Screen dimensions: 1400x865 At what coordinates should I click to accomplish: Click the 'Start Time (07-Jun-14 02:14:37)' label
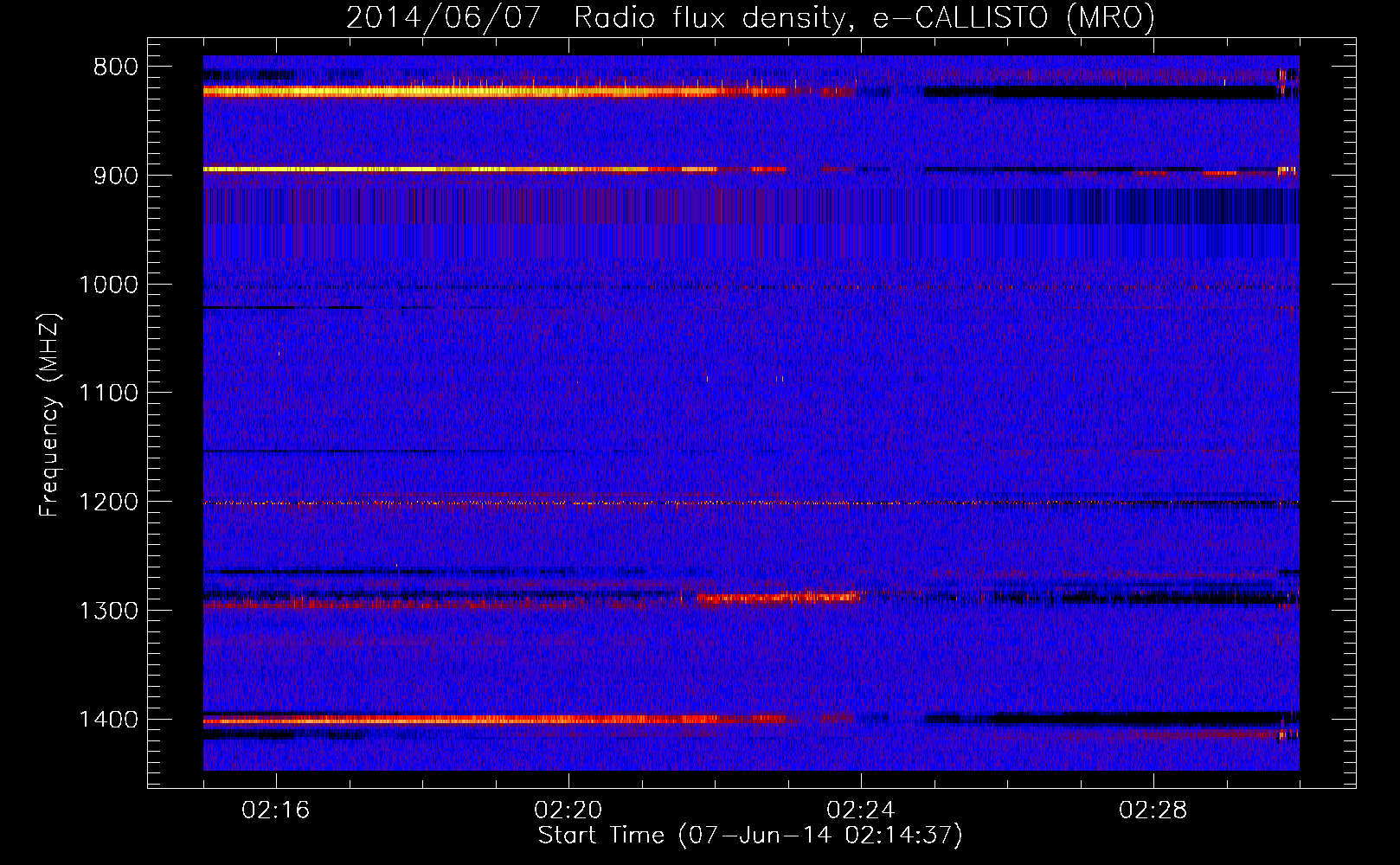point(749,836)
